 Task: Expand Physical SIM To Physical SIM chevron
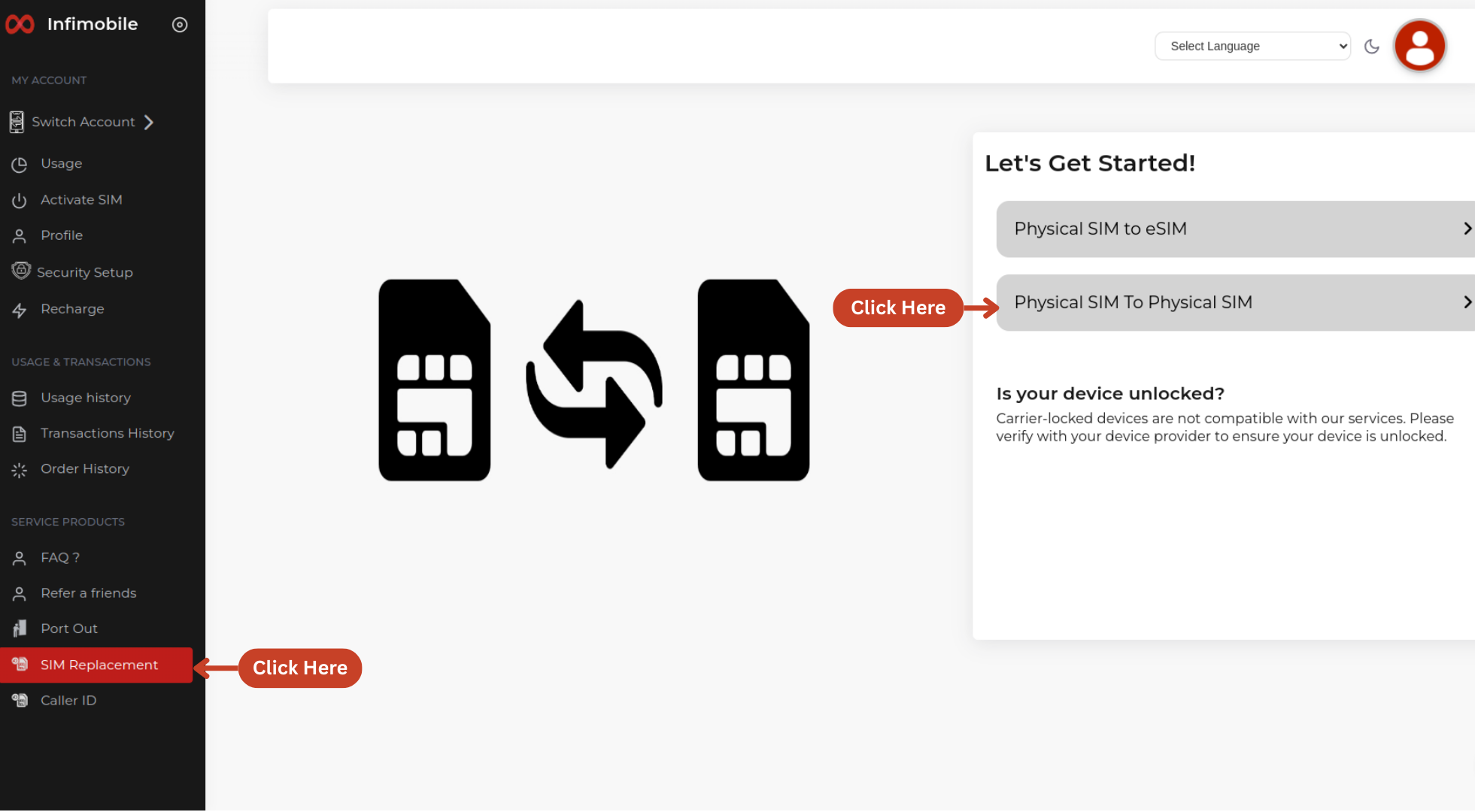(1466, 302)
